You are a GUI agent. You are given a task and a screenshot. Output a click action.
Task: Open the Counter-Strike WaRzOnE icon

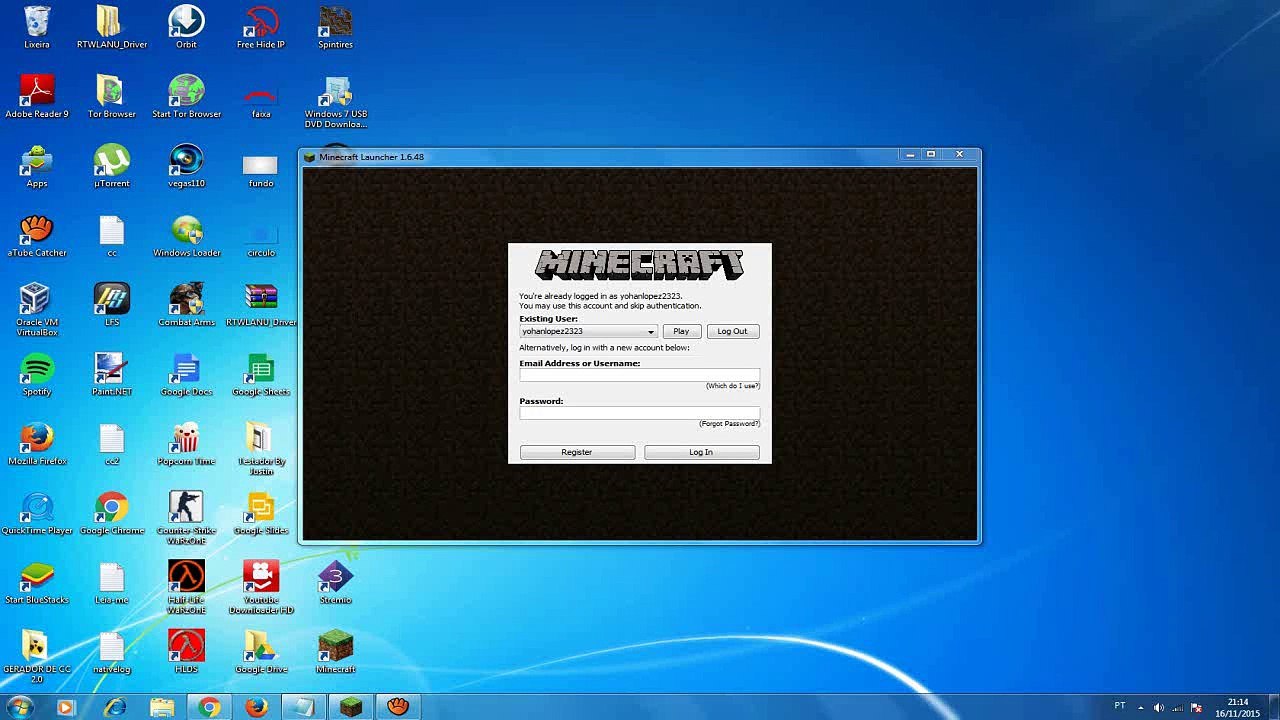pyautogui.click(x=186, y=508)
